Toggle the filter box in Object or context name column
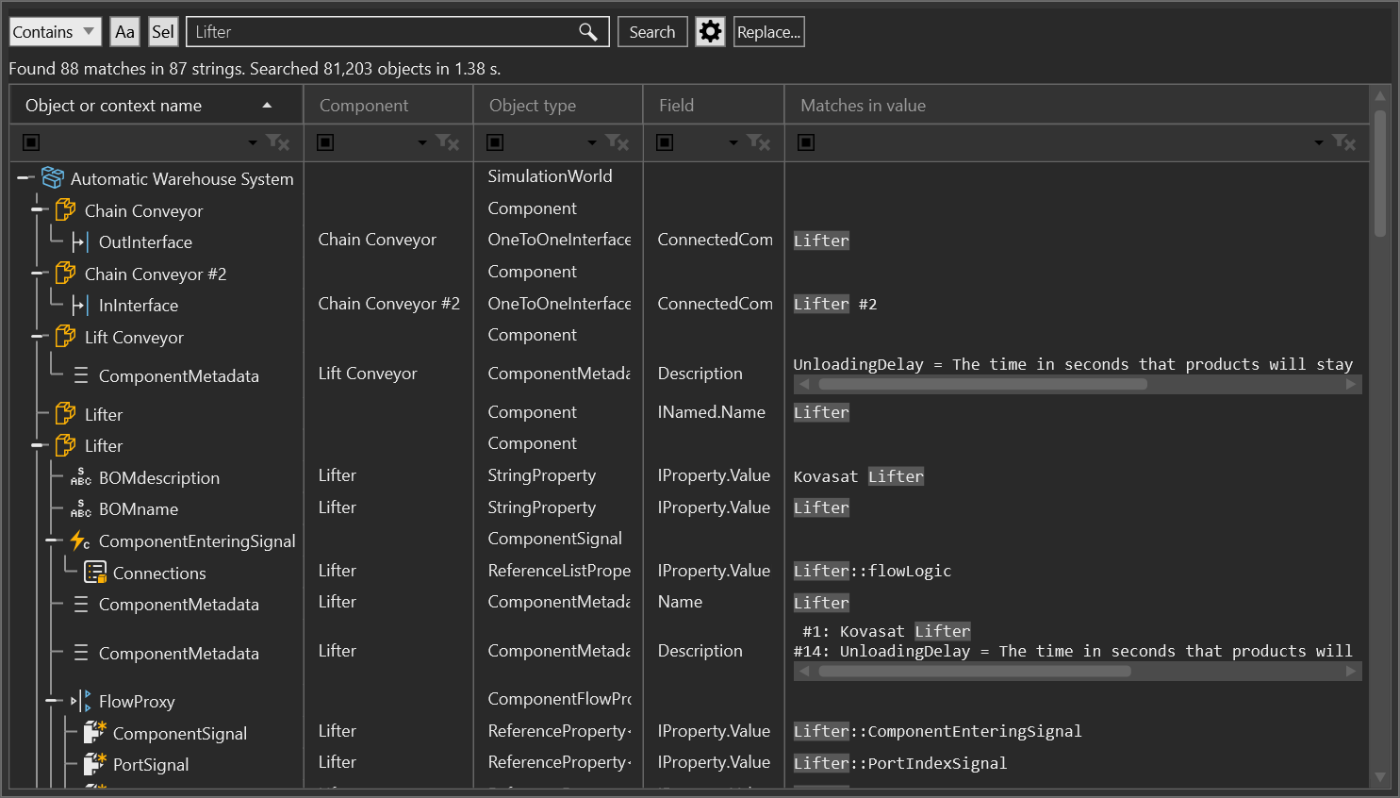Viewport: 1400px width, 798px height. 31,143
